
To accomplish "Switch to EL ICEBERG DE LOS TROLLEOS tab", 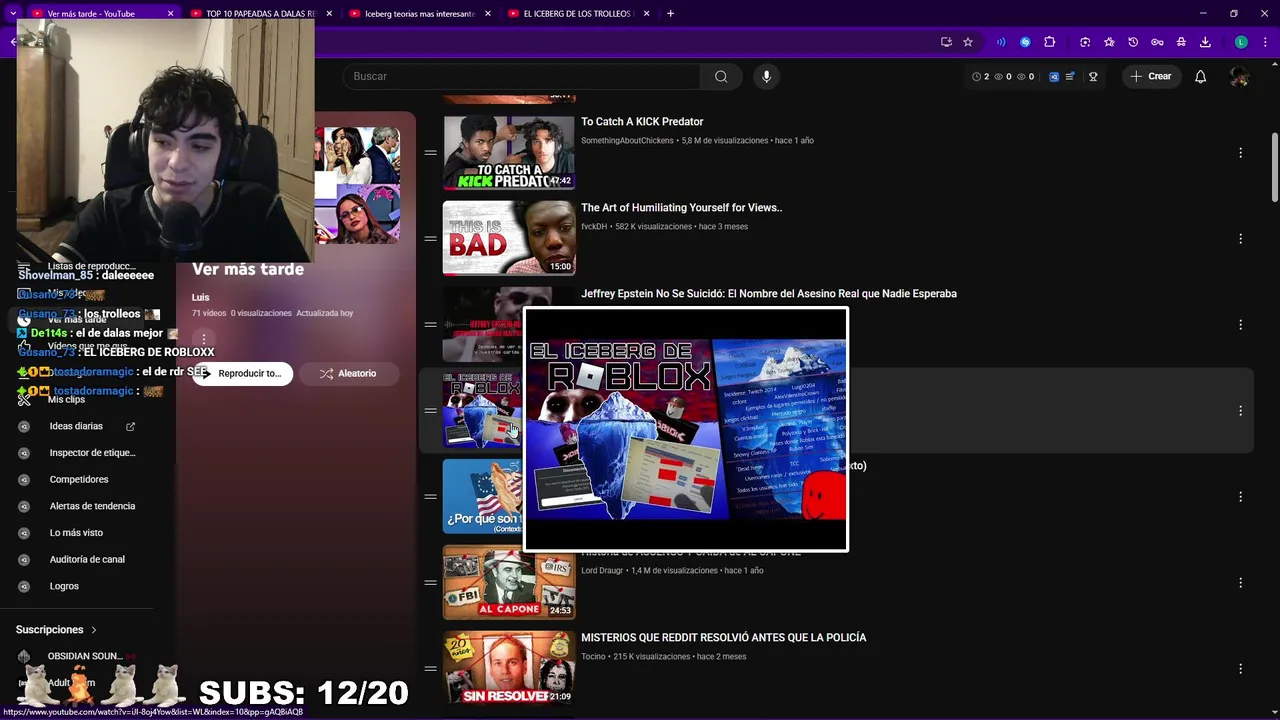I will pos(577,14).
